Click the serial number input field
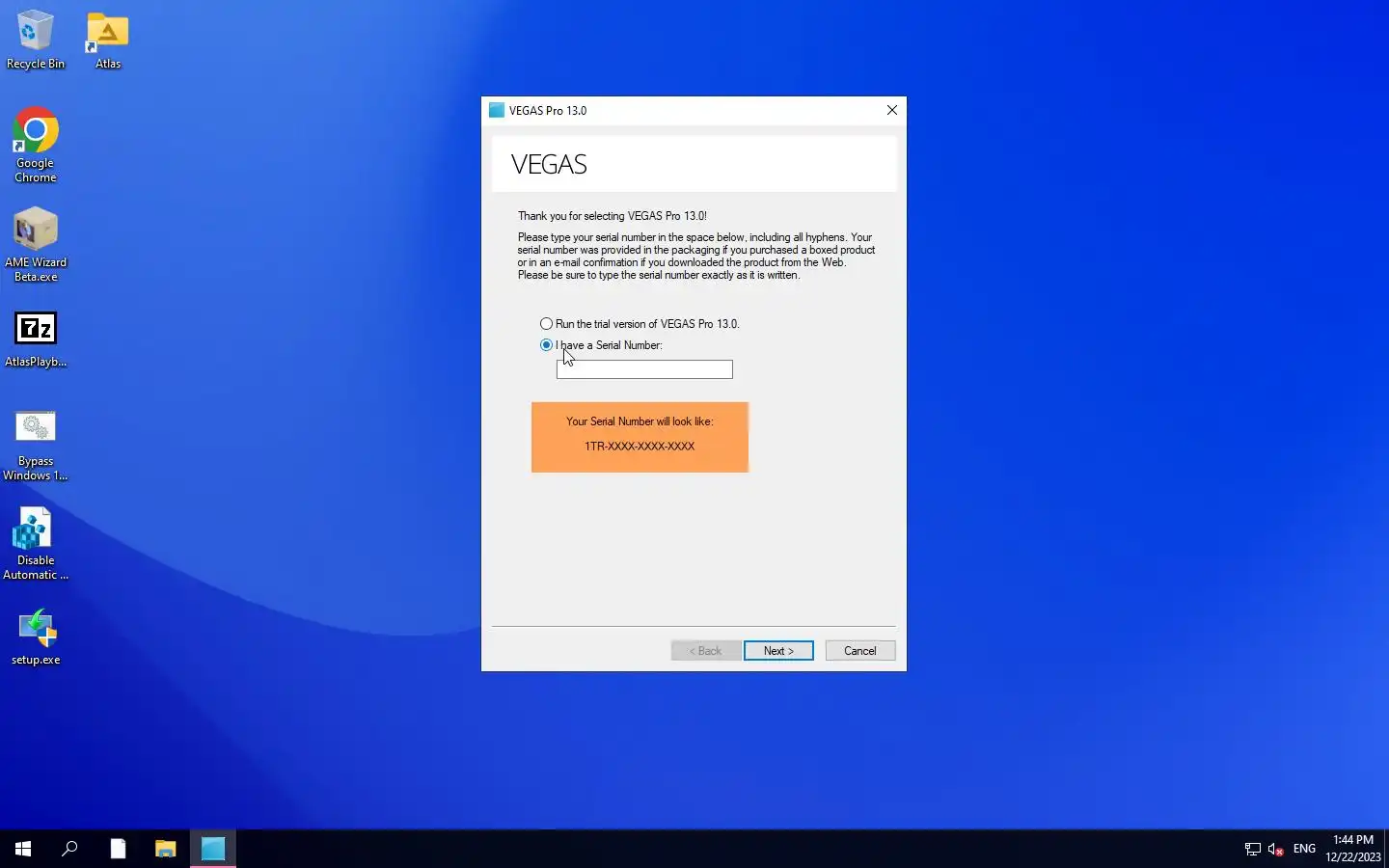The image size is (1389, 868). (644, 369)
